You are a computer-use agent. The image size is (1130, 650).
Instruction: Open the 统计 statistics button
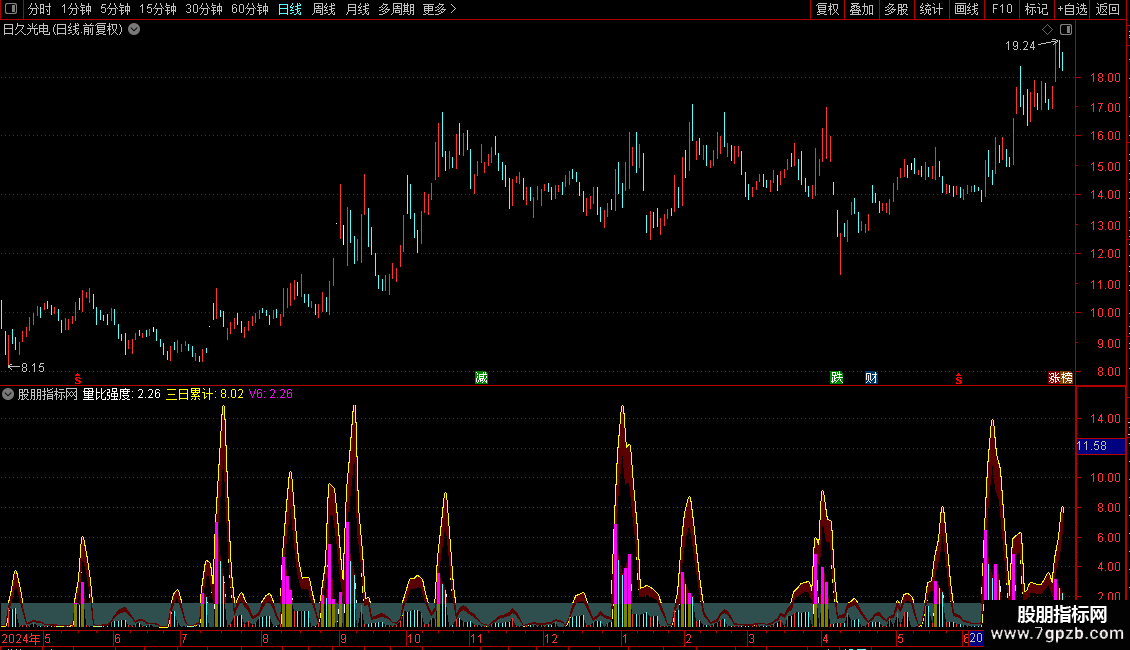[931, 9]
